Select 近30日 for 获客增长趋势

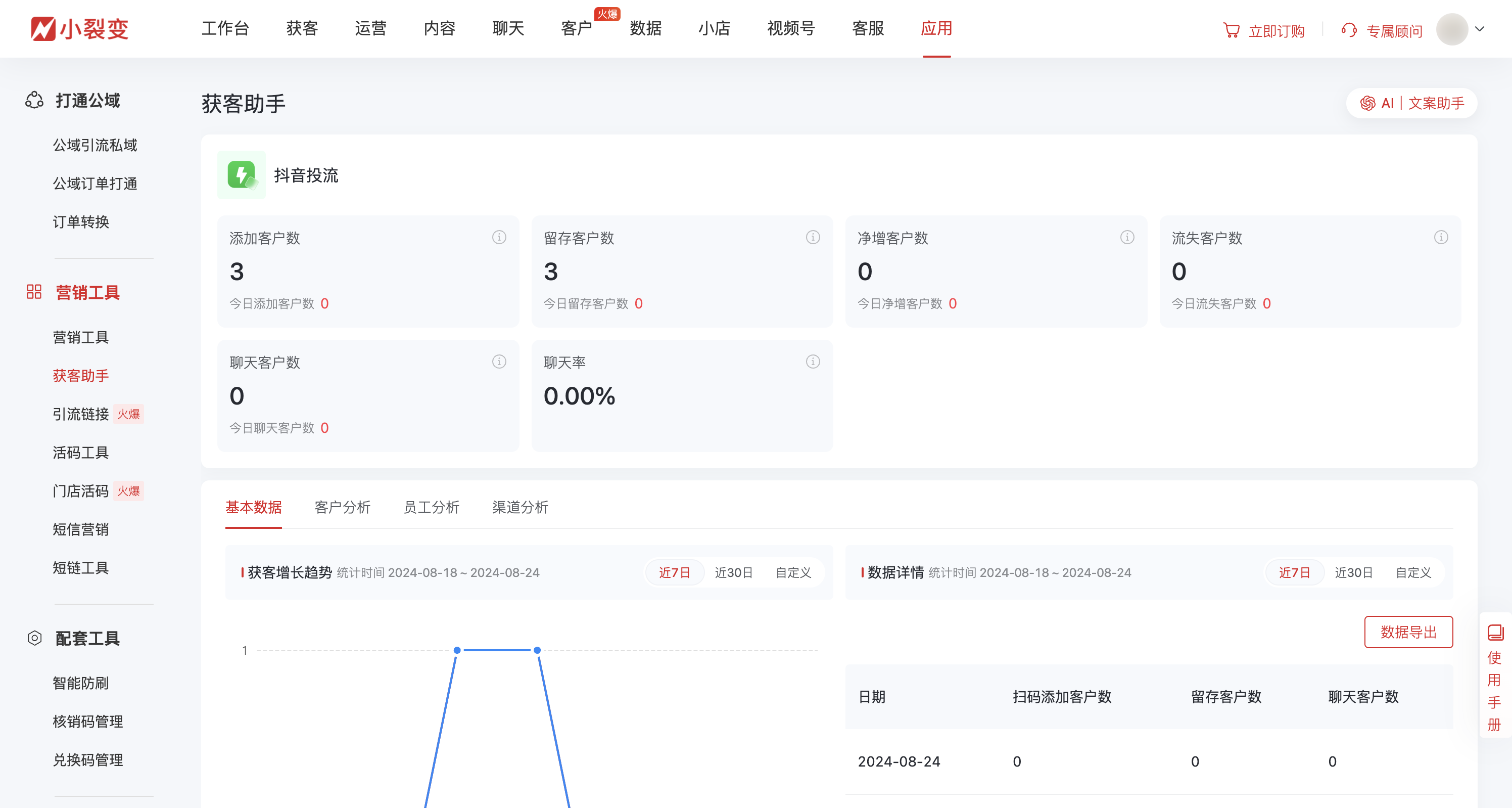734,572
